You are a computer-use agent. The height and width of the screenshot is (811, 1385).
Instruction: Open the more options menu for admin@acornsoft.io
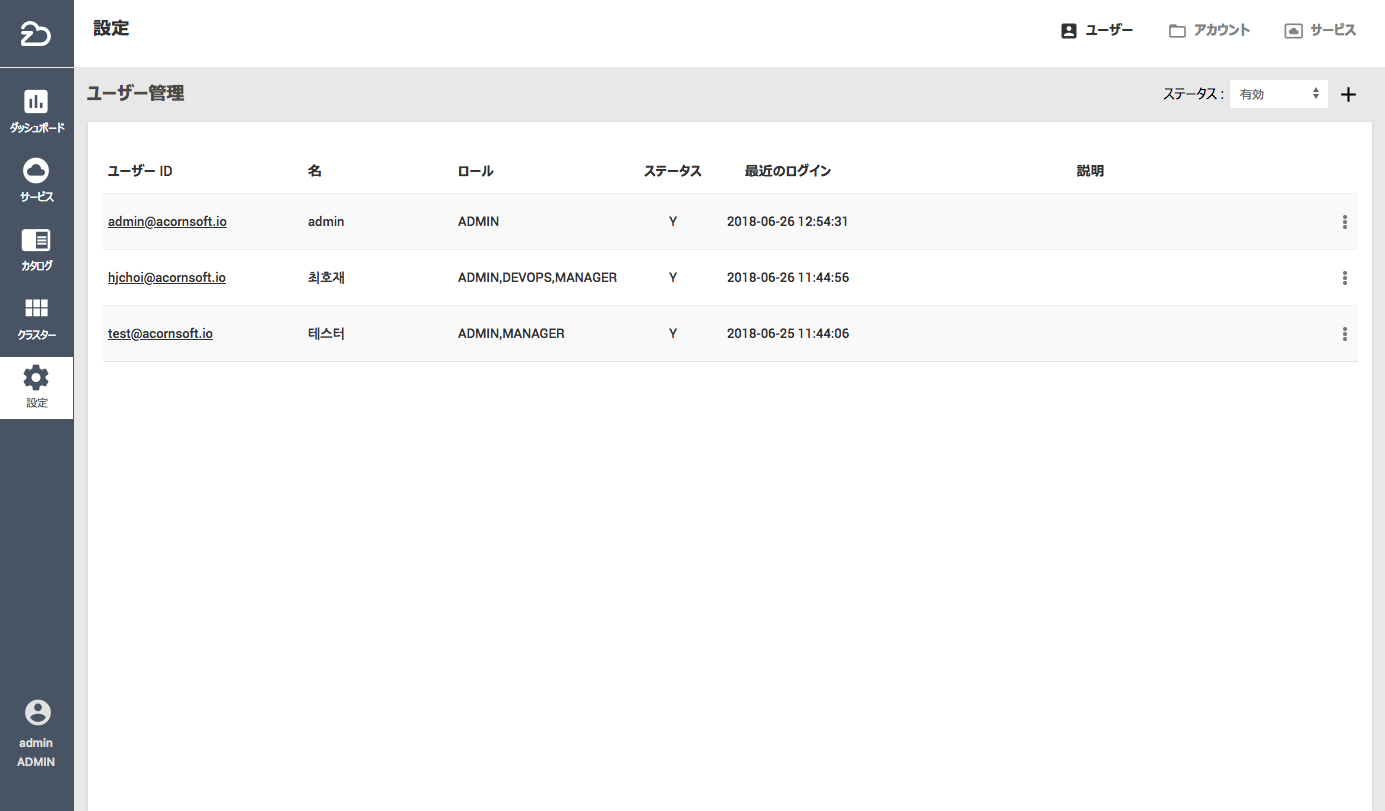[1345, 222]
